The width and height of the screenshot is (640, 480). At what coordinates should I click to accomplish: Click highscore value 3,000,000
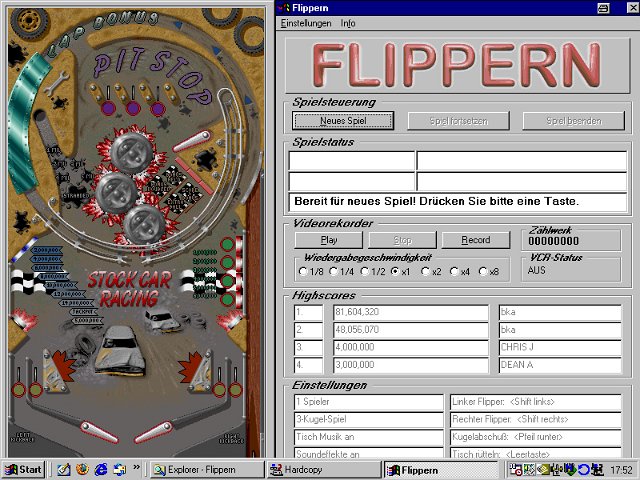(411, 365)
